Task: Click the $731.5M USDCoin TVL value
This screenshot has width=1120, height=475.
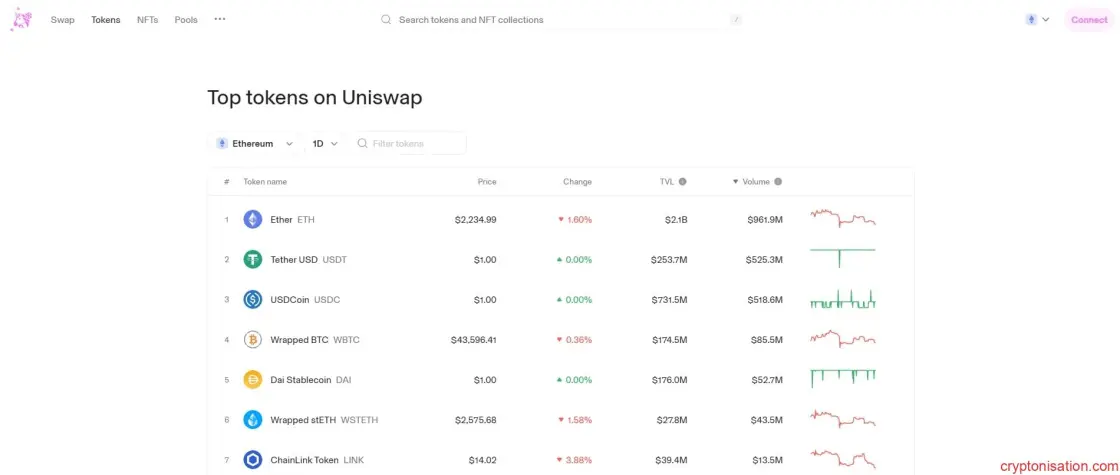Action: (x=670, y=299)
